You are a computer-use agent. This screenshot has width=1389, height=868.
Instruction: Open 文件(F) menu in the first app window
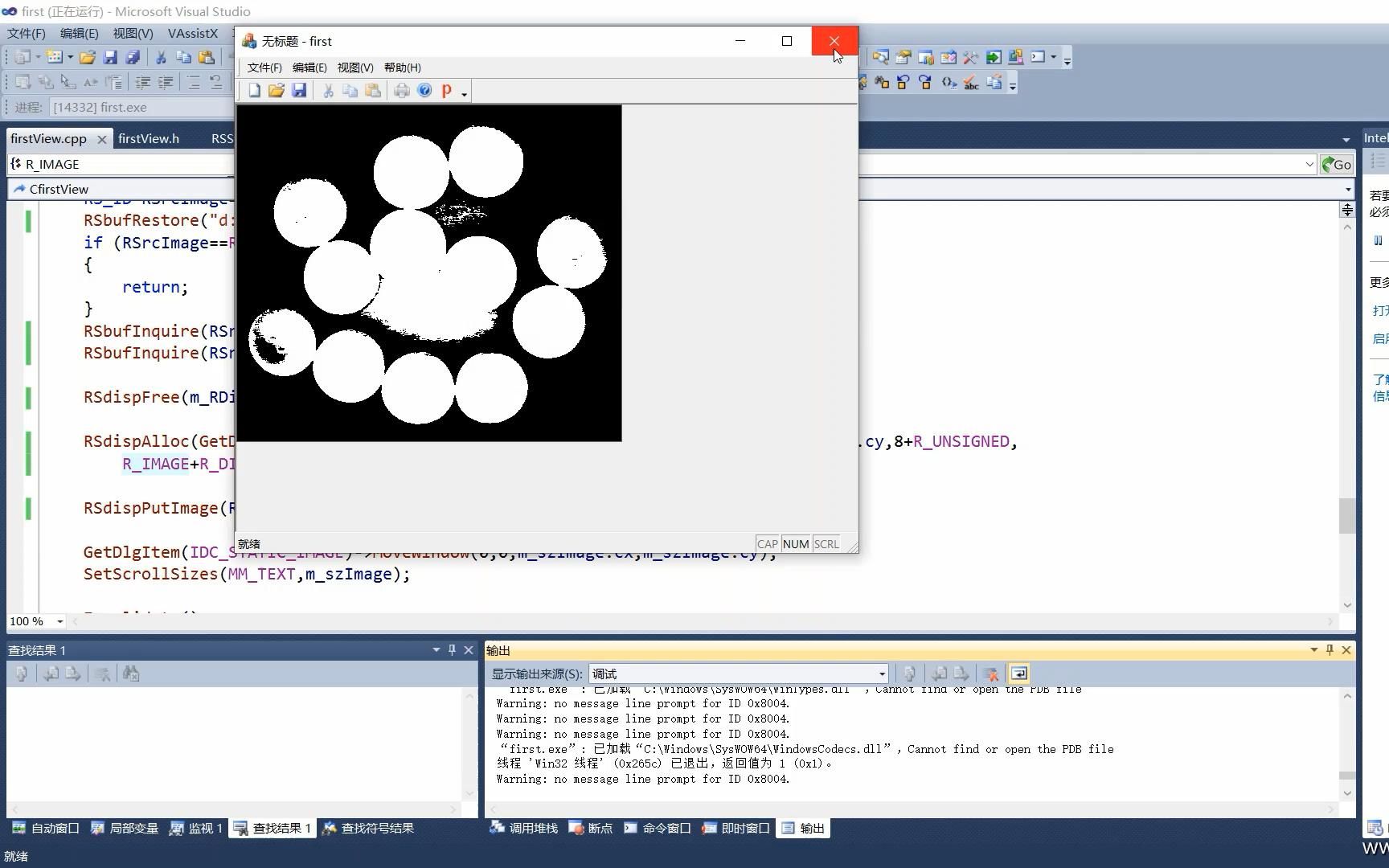pos(264,68)
